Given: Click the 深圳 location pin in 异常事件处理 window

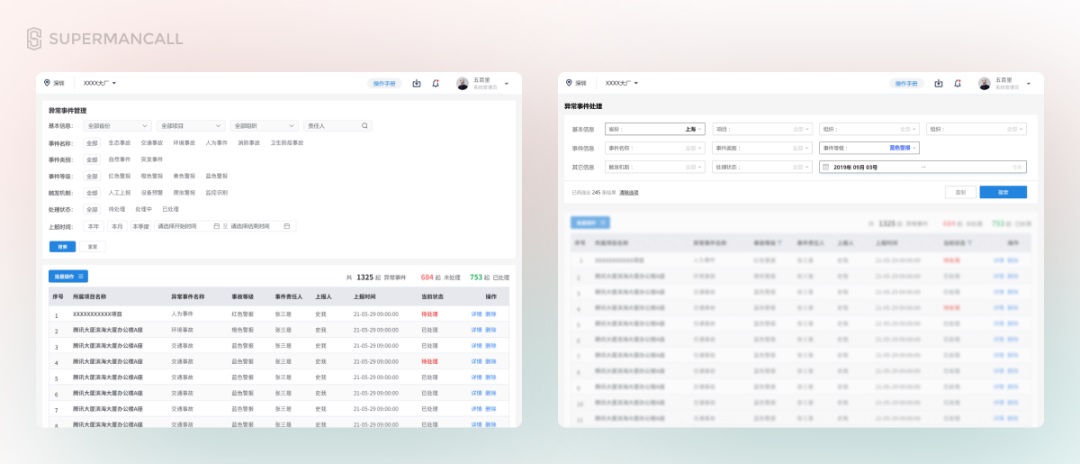Looking at the screenshot, I should click(x=569, y=83).
